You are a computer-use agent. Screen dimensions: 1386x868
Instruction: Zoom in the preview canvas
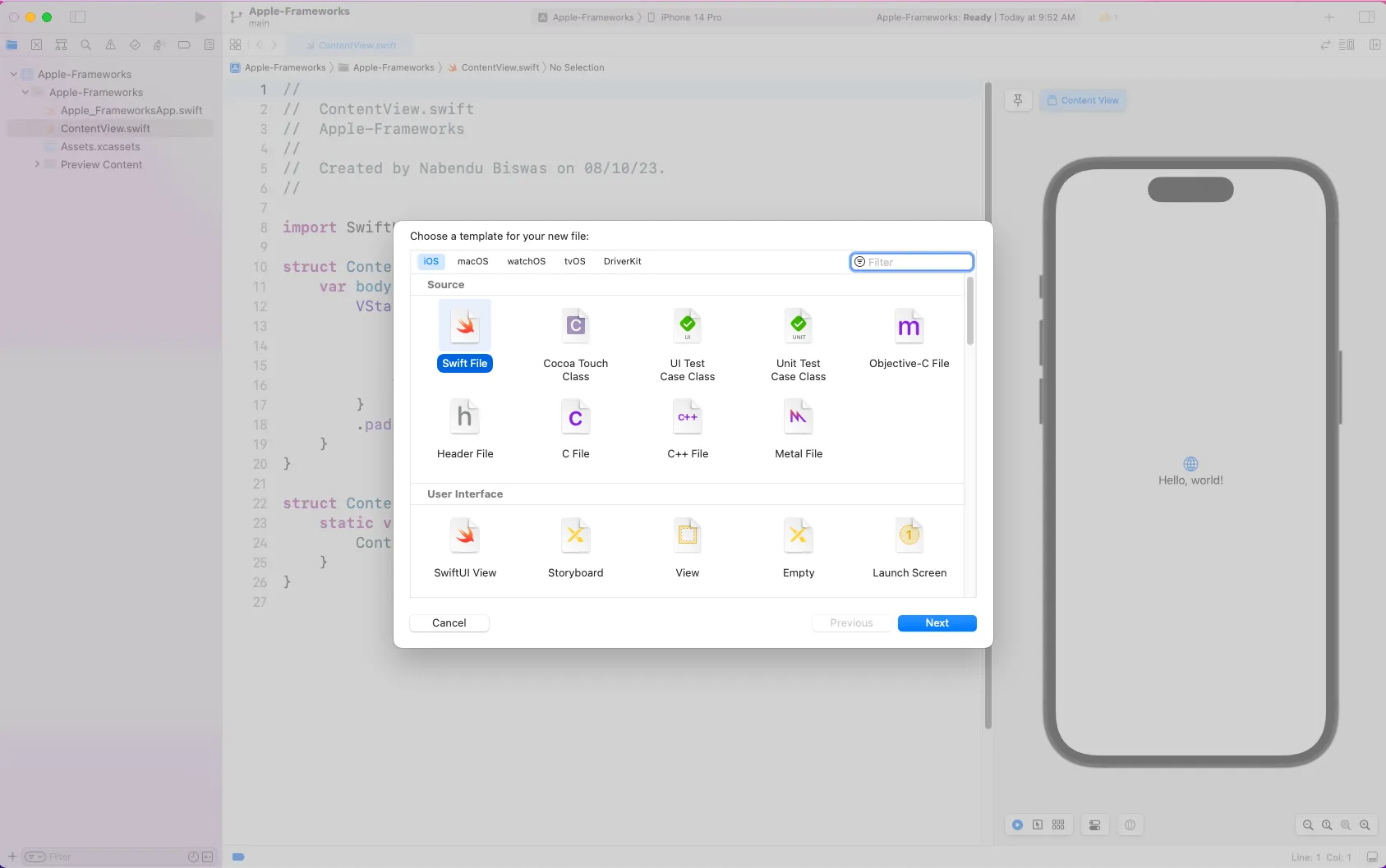coord(1365,825)
